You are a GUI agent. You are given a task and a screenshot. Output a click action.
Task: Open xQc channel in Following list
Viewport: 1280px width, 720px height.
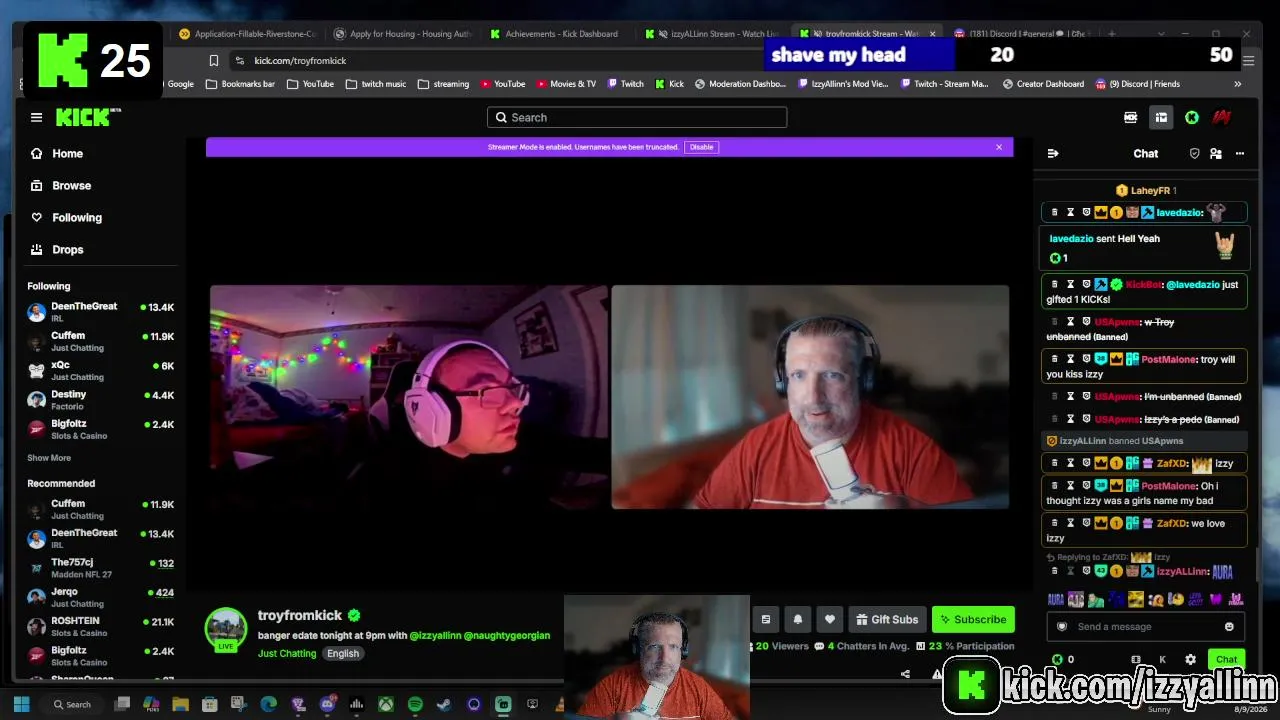coord(101,371)
